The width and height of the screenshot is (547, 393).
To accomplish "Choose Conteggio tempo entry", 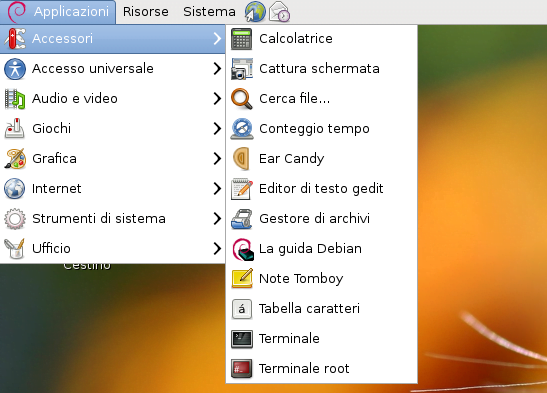I will coord(322,128).
